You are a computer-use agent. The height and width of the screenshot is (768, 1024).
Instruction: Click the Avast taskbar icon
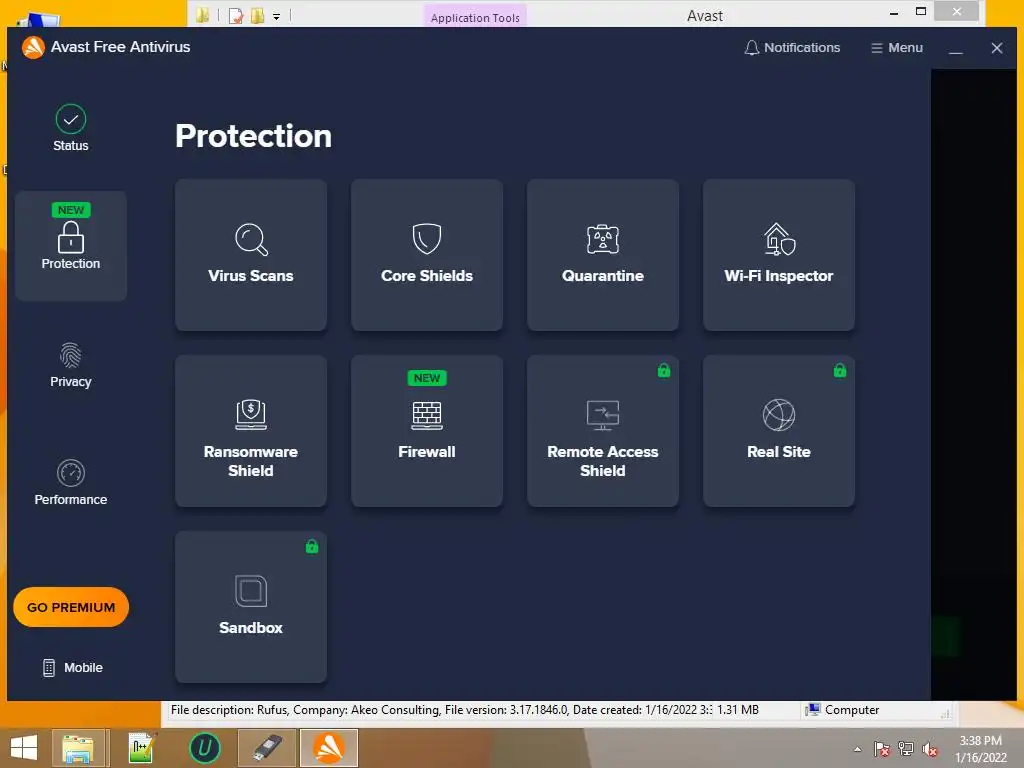(x=328, y=748)
